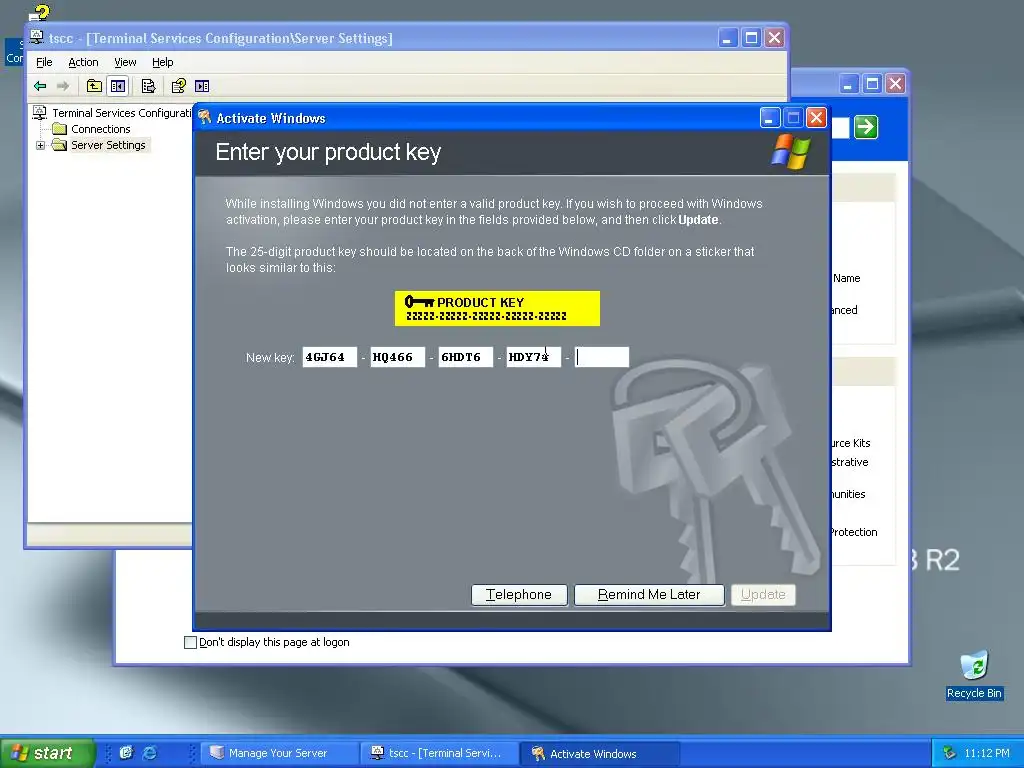Click the second product key field HQ466
Screen dimensions: 1024x768
398,357
